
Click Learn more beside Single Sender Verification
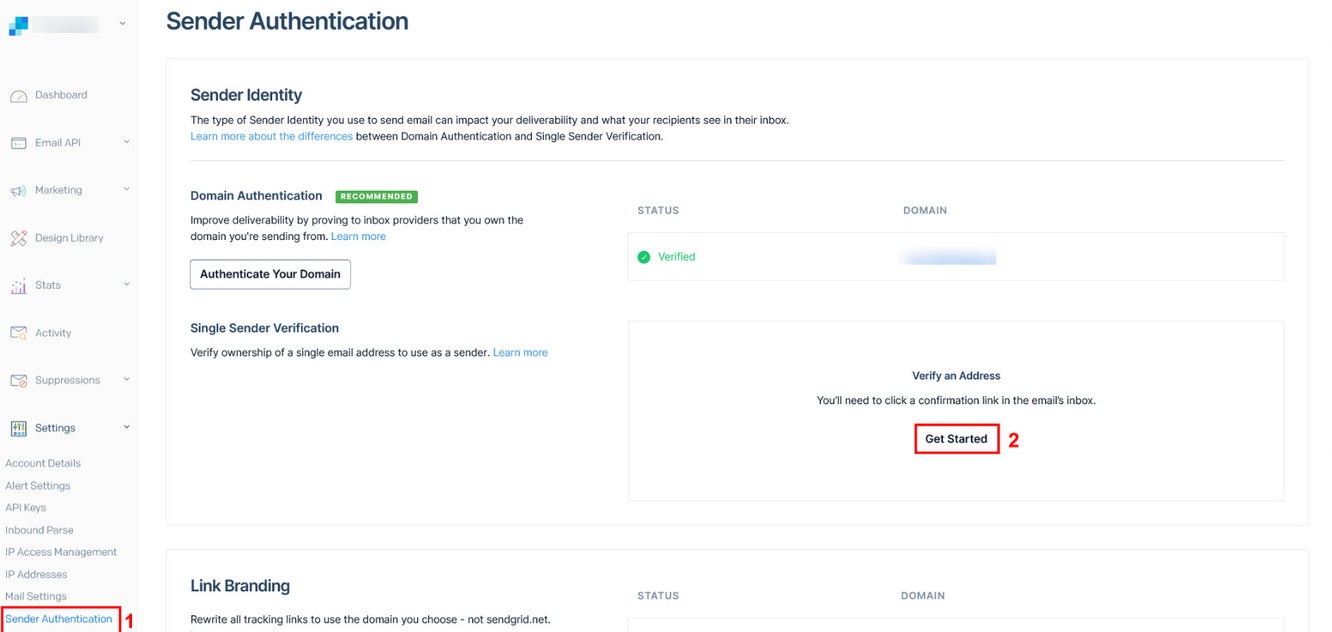point(520,352)
